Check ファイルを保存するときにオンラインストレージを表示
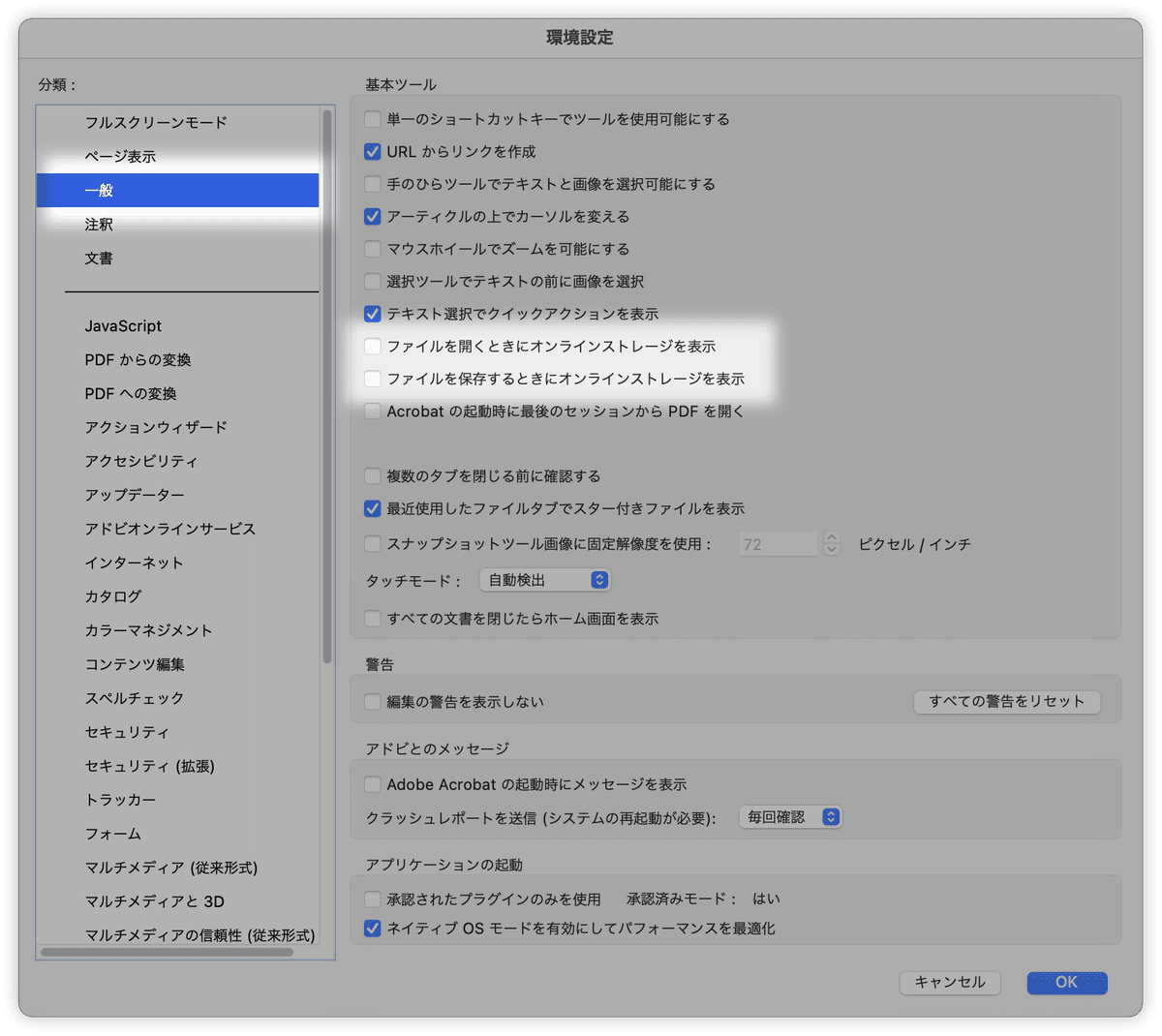This screenshot has width=1162, height=1036. tap(373, 379)
